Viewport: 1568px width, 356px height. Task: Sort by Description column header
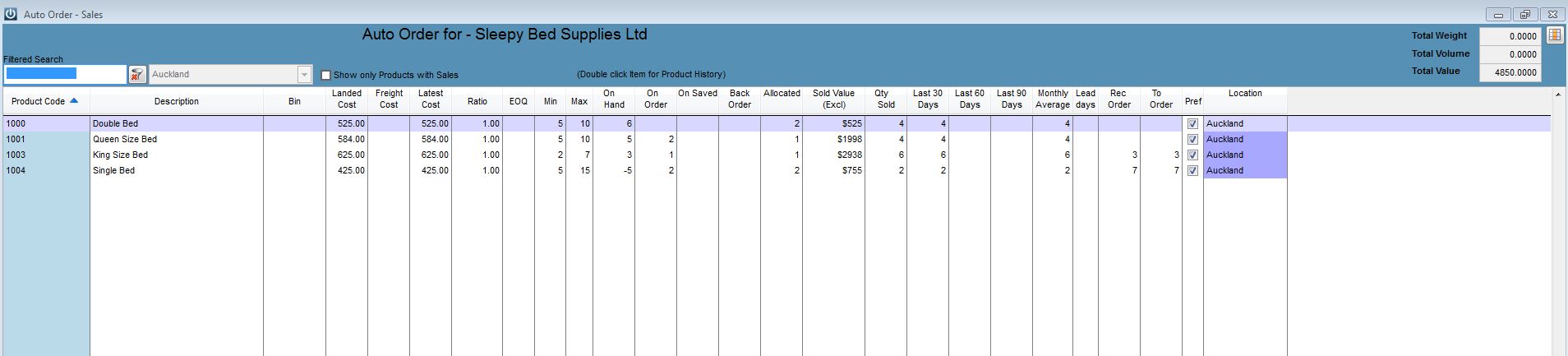pyautogui.click(x=177, y=101)
